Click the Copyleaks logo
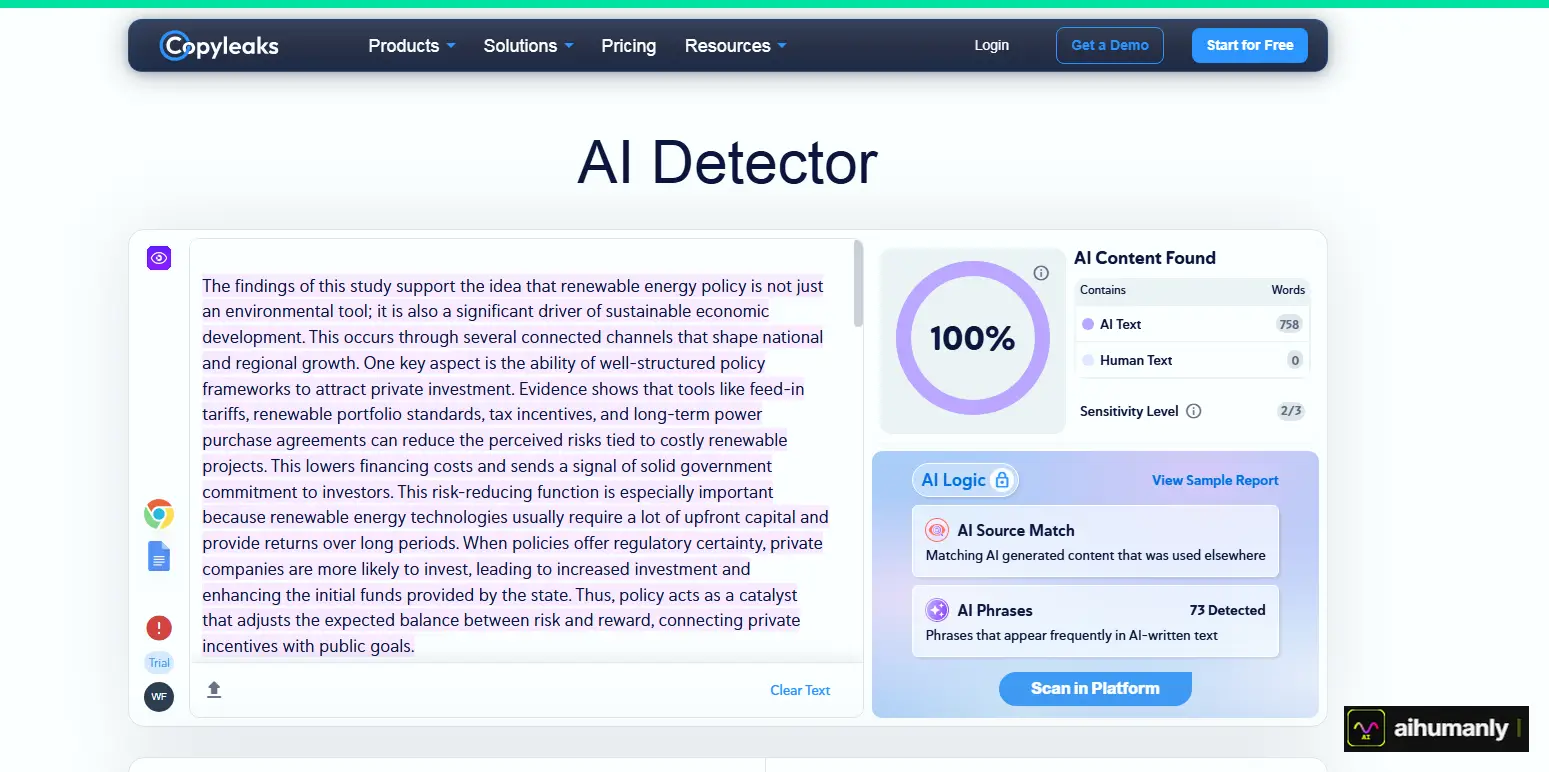Screen dimensions: 1549x772 219,45
